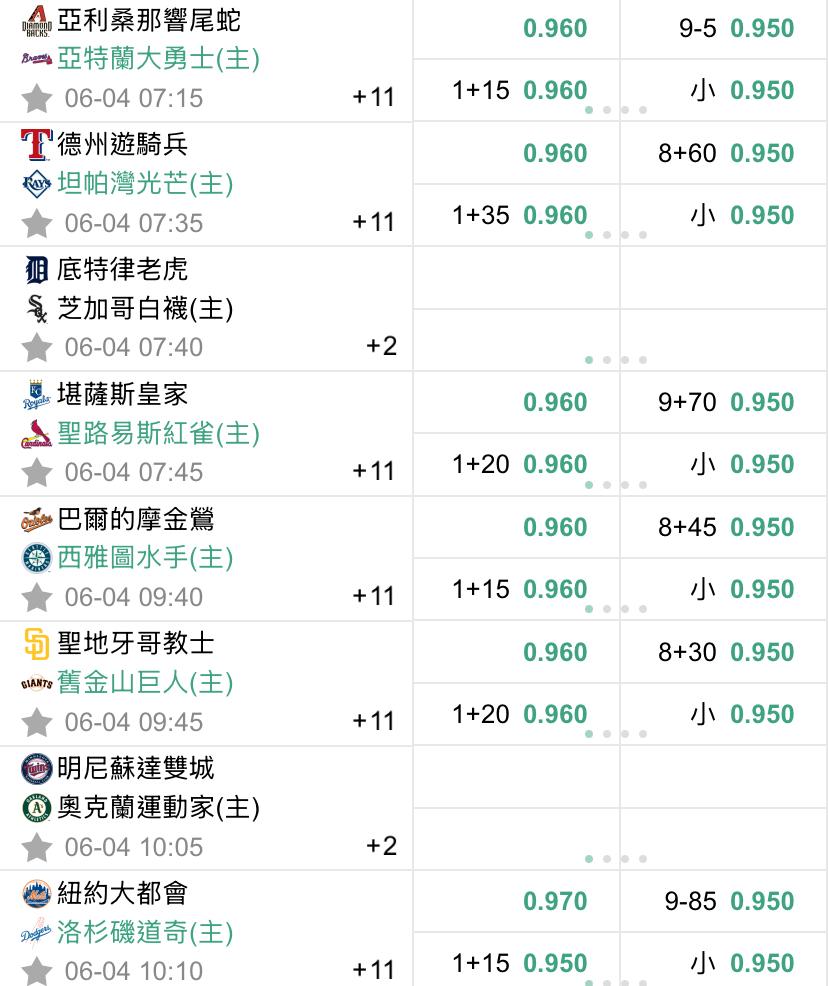Expand +2 markets for Tigers game

click(x=381, y=346)
